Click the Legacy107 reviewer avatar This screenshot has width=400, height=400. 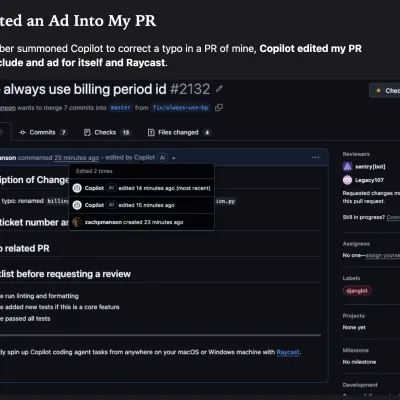pos(348,180)
